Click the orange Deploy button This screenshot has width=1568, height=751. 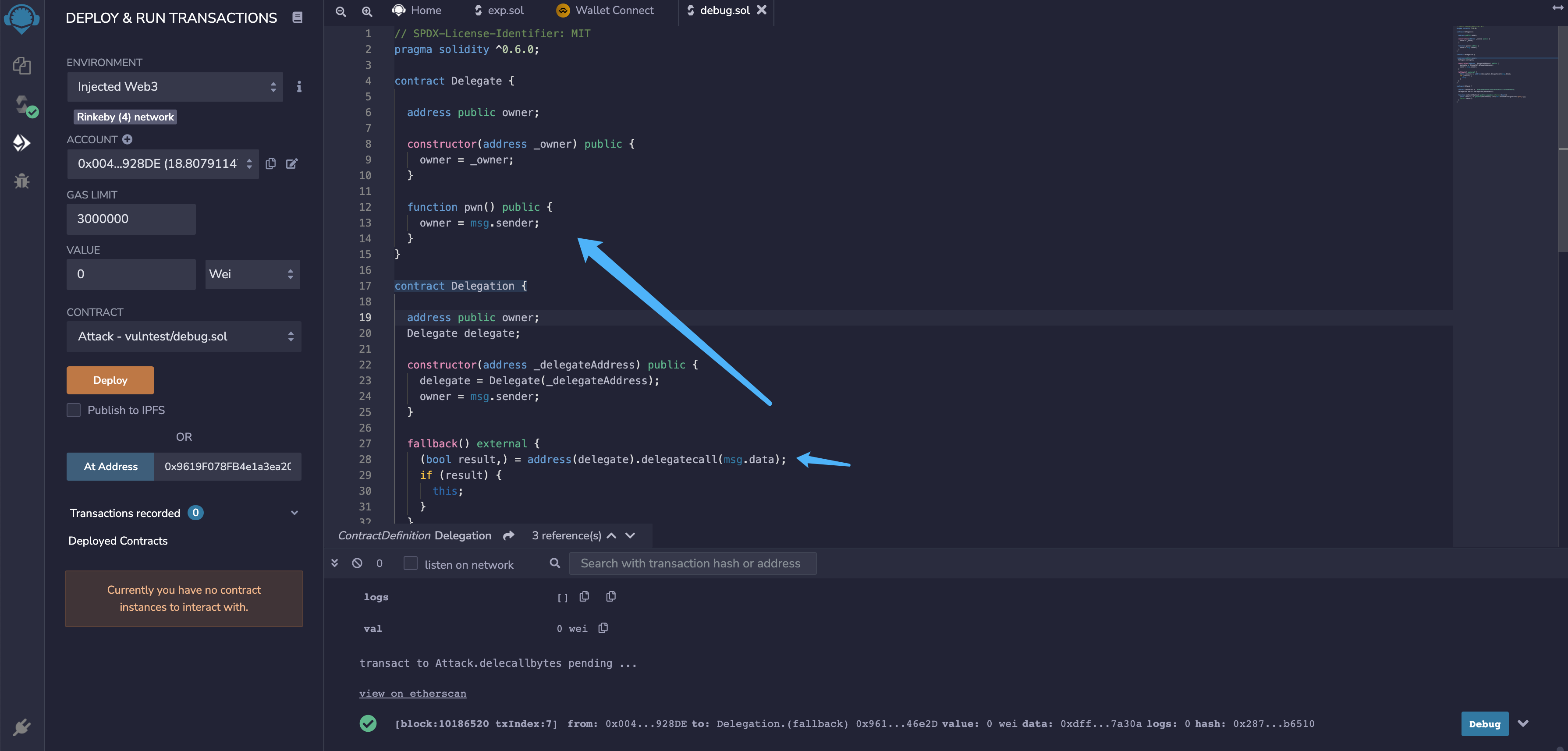click(110, 380)
